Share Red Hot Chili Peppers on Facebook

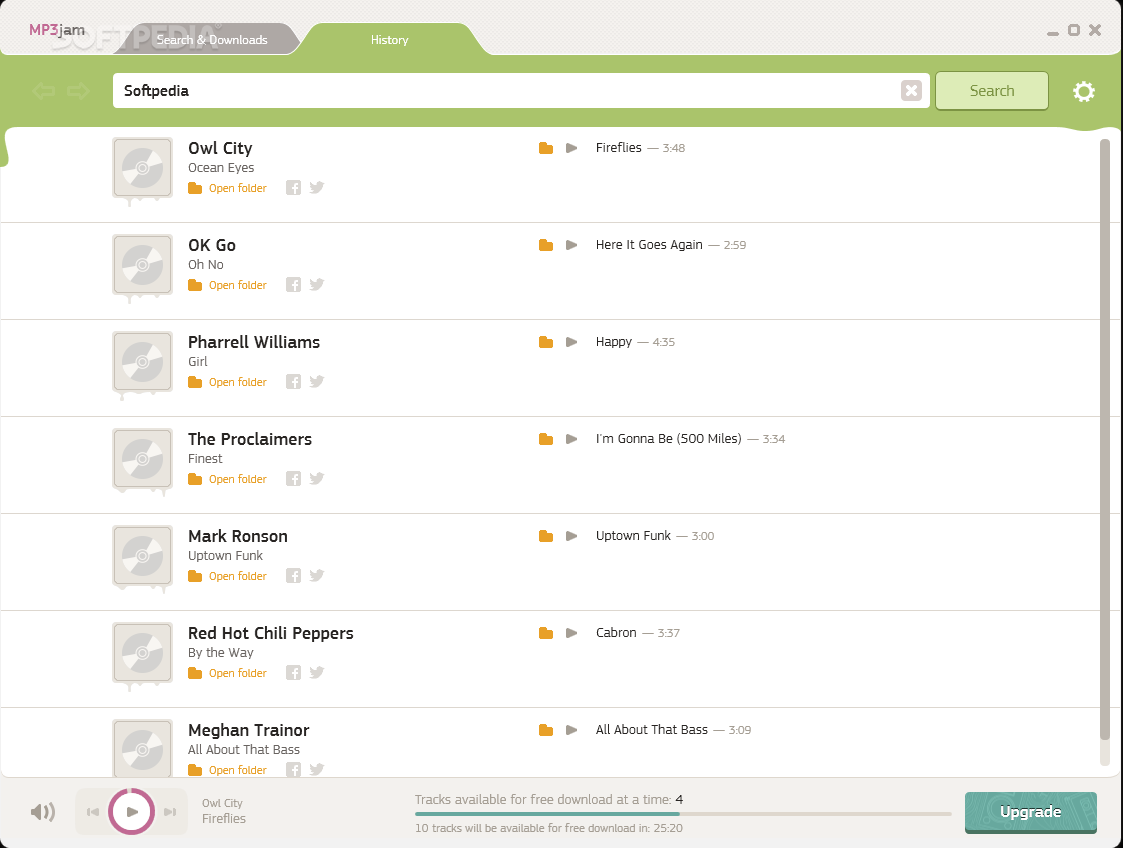point(294,673)
